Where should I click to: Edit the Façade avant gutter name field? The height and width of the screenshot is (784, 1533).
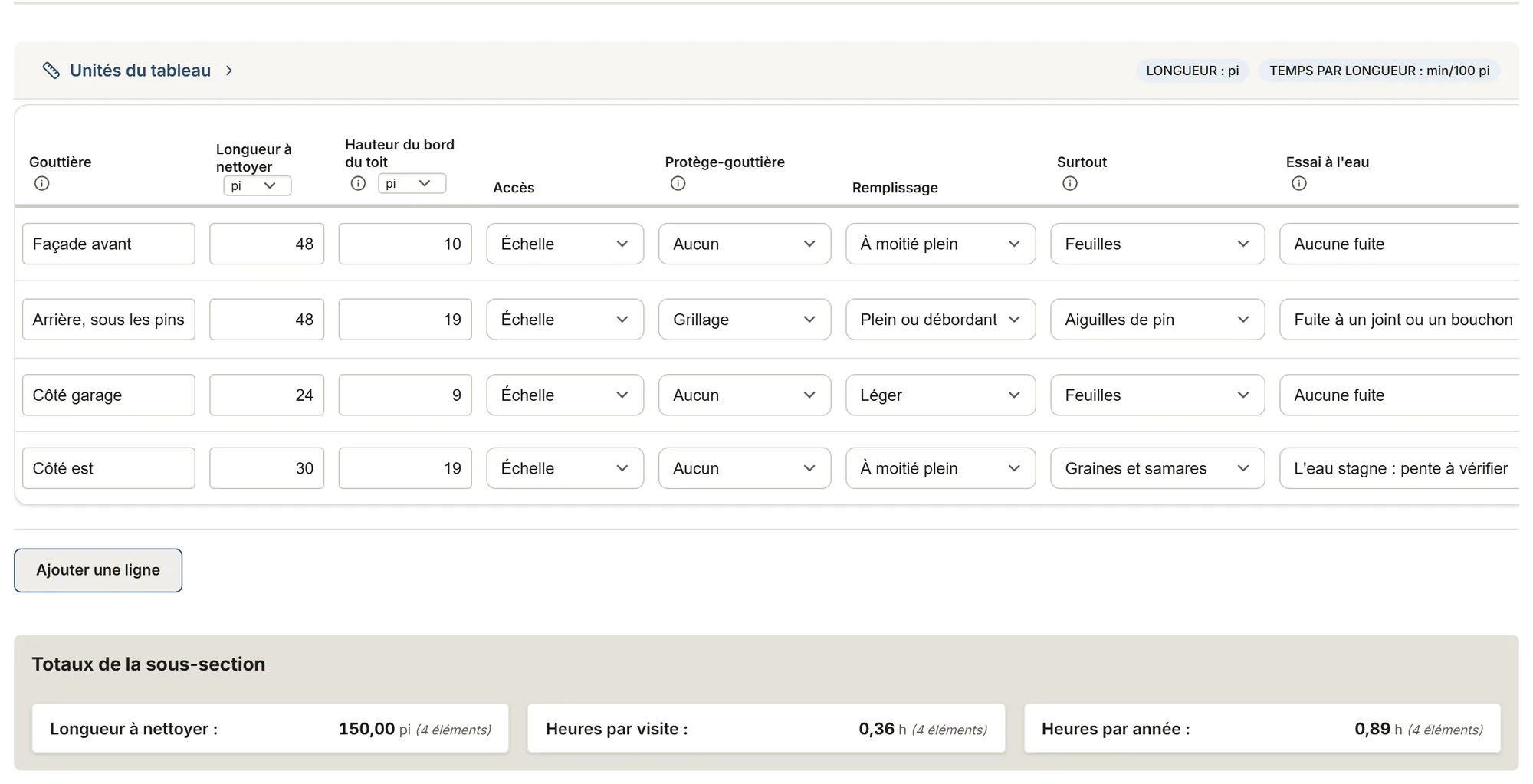109,244
